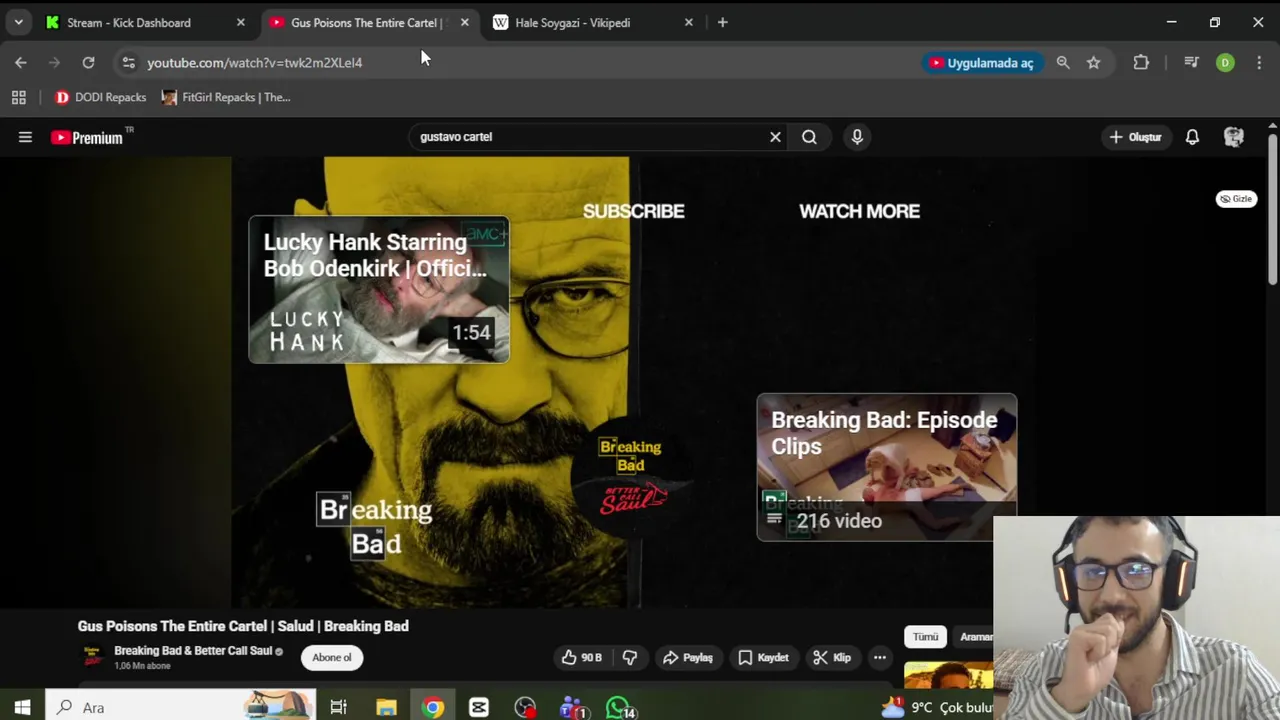Viewport: 1280px width, 720px height.
Task: Close the Hale Soygazi tab
Action: coord(688,22)
